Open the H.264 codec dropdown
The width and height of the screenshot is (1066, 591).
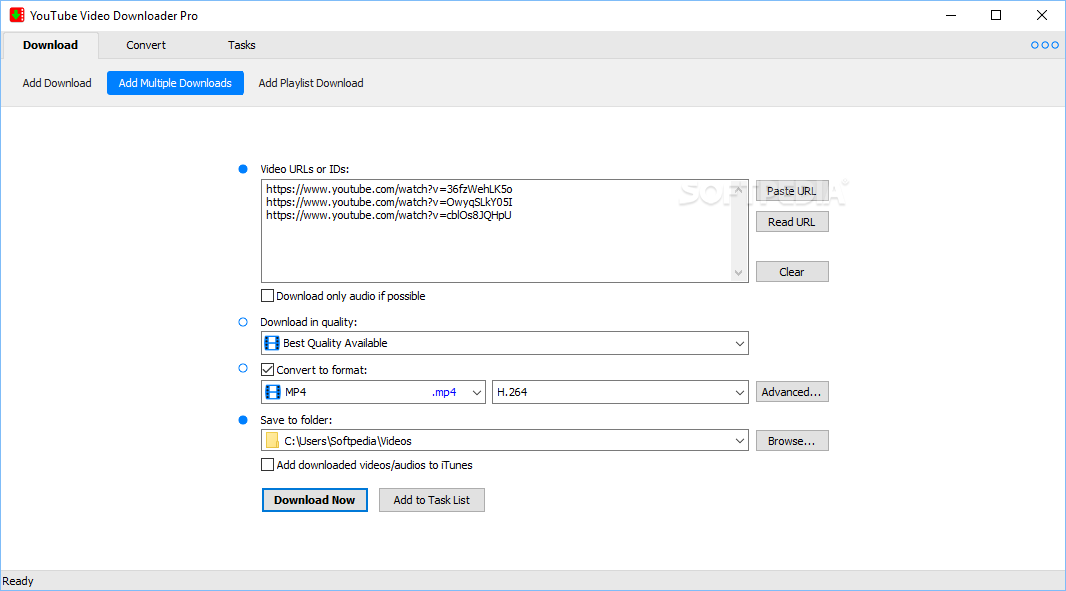tap(740, 392)
